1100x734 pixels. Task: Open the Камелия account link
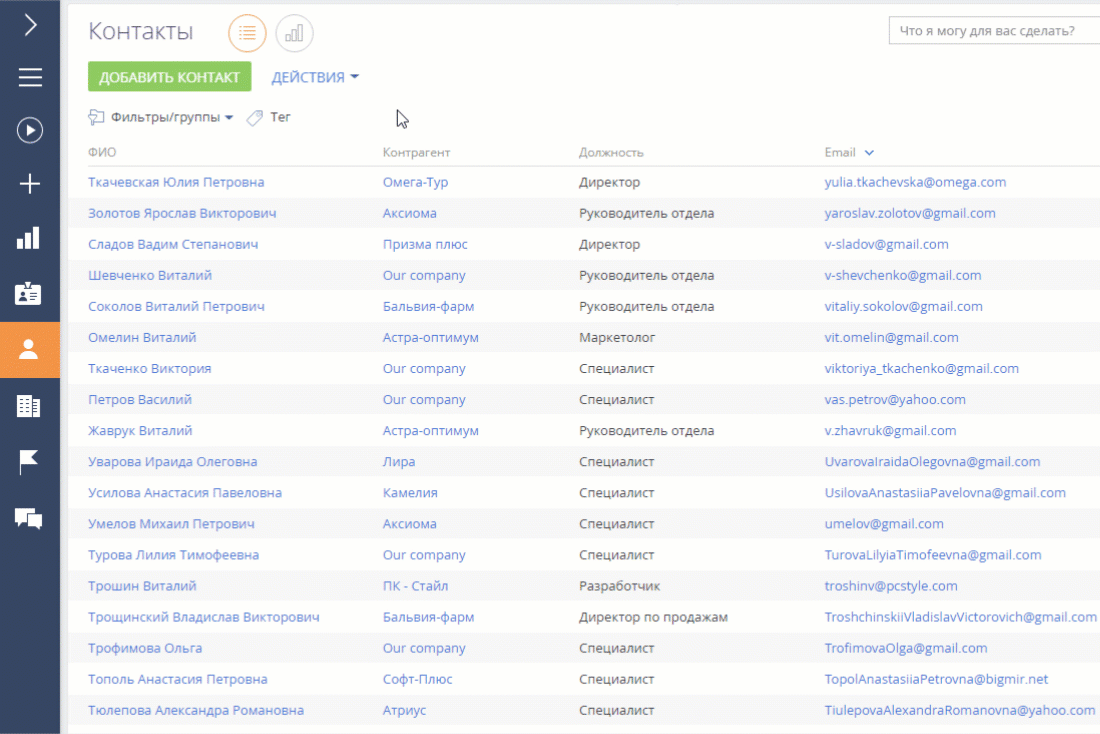click(x=410, y=493)
